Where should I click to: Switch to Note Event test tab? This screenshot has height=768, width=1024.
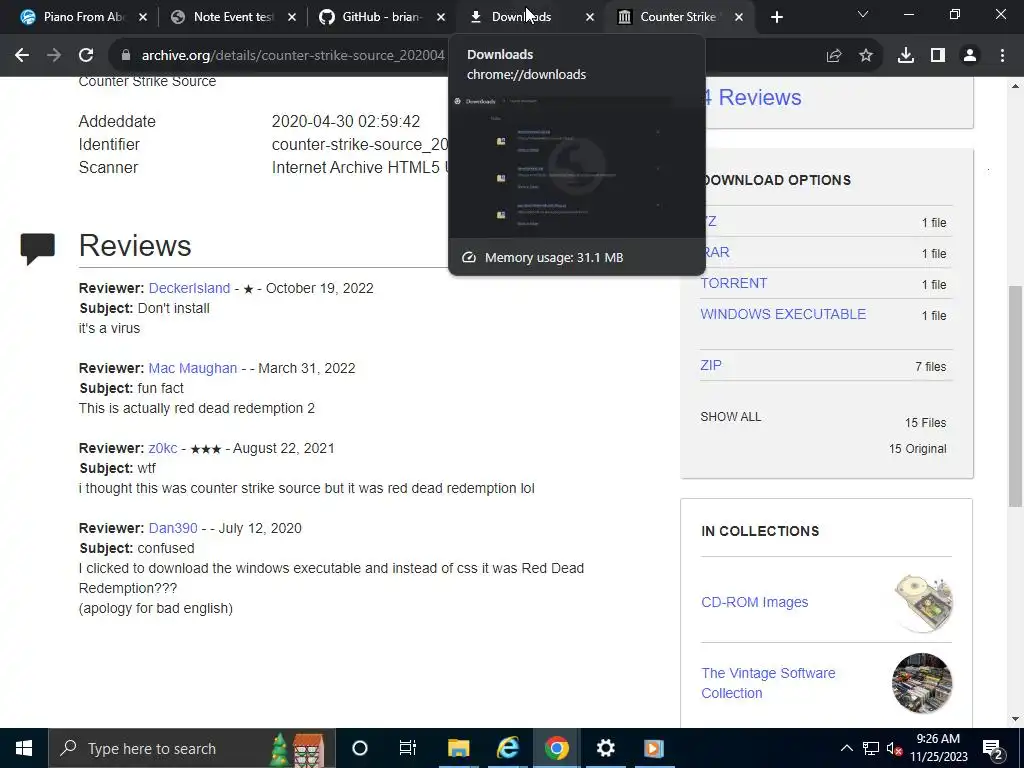[232, 17]
